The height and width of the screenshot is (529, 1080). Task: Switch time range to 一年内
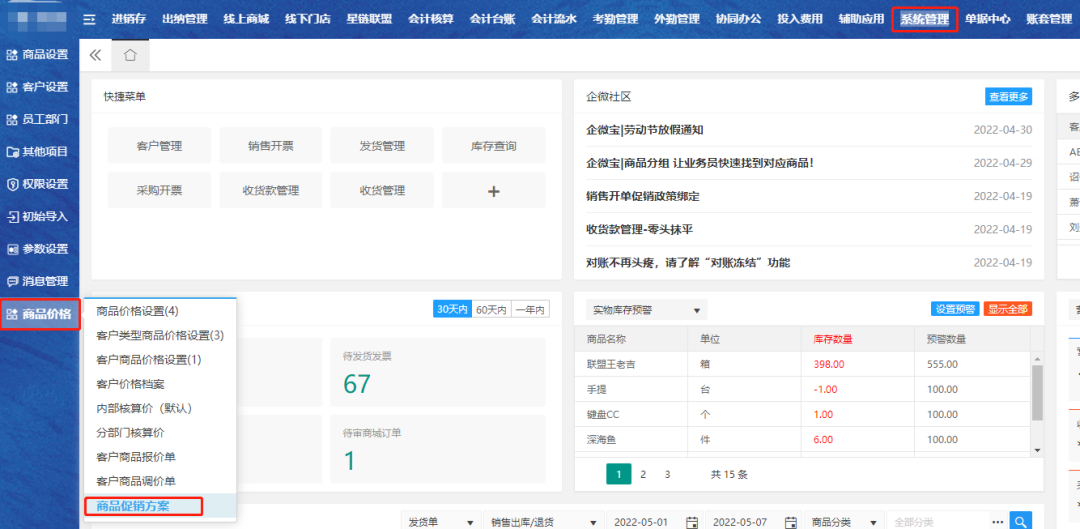coord(530,309)
